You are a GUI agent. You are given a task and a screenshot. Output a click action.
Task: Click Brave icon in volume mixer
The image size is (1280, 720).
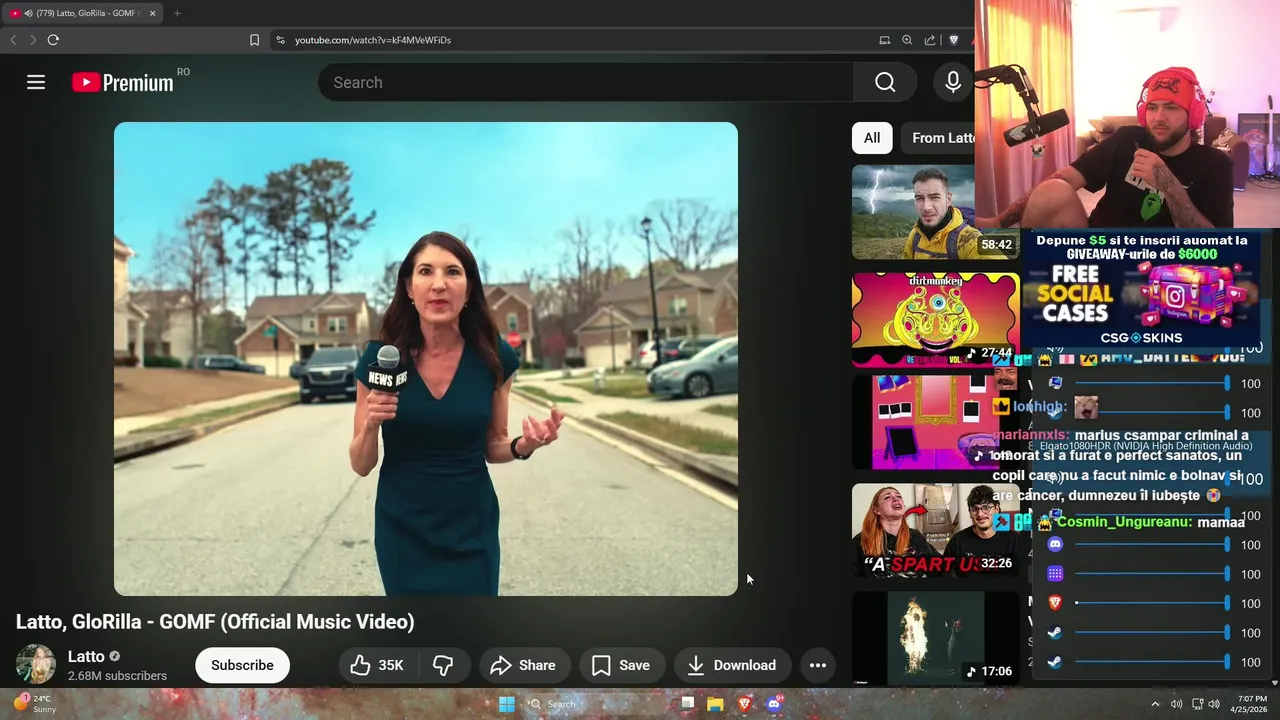coord(1055,603)
